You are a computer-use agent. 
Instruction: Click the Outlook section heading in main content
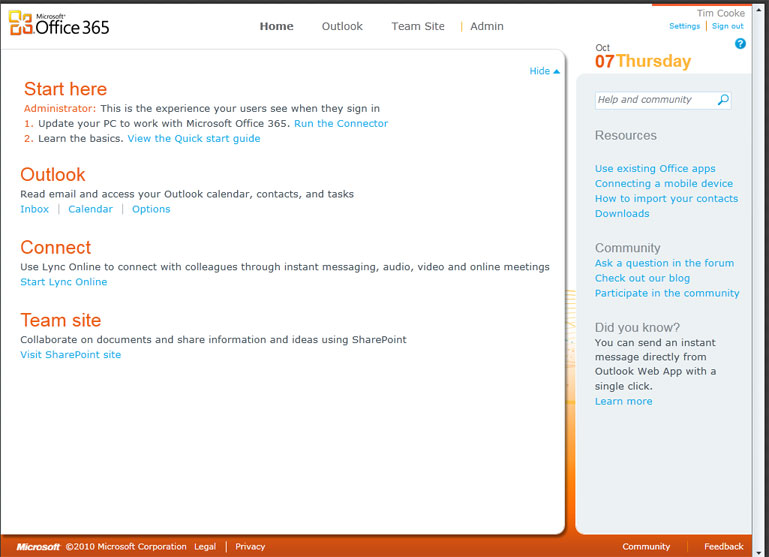click(53, 175)
